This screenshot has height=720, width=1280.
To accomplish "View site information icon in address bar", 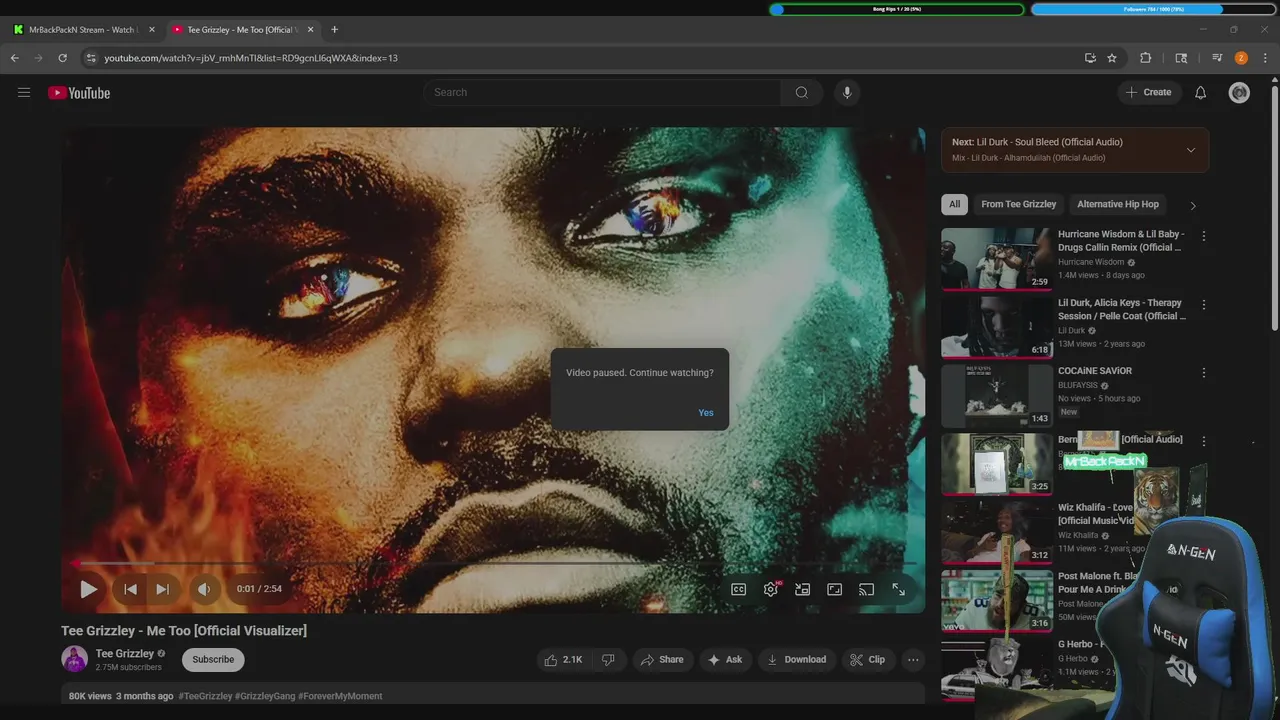I will tap(91, 58).
